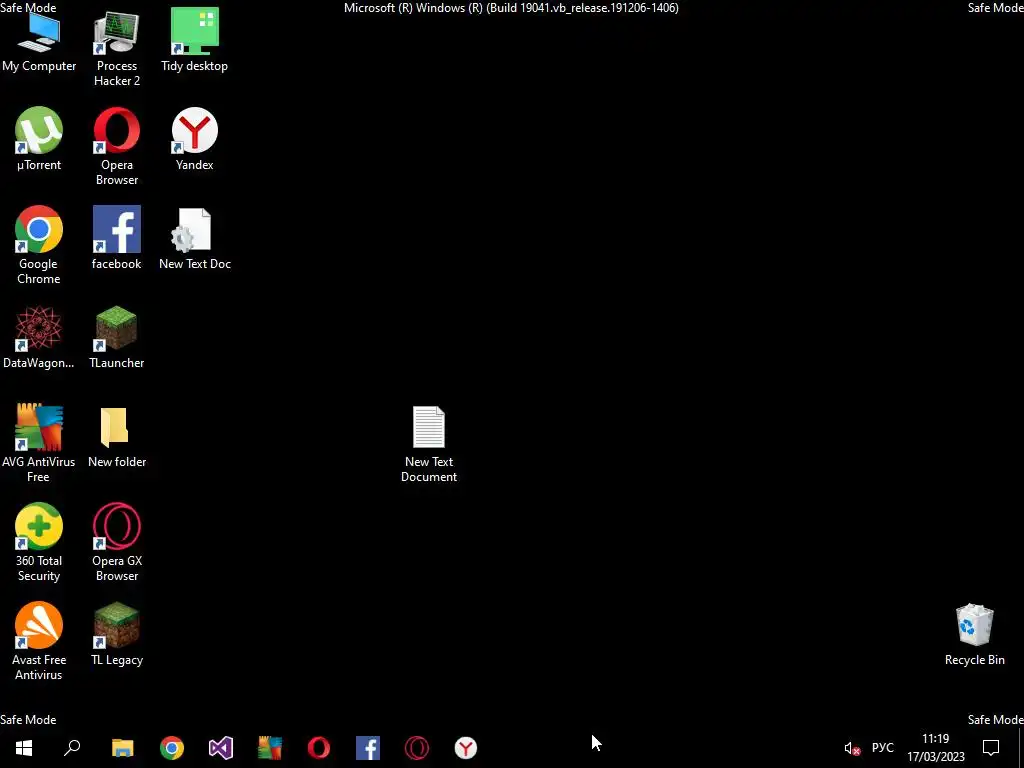
Task: Open facebook desktop shortcut
Action: pyautogui.click(x=117, y=239)
